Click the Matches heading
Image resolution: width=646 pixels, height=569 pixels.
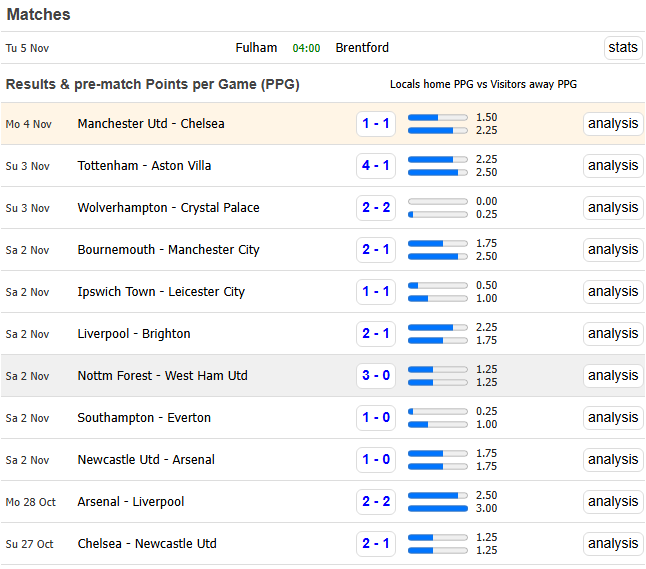point(39,15)
